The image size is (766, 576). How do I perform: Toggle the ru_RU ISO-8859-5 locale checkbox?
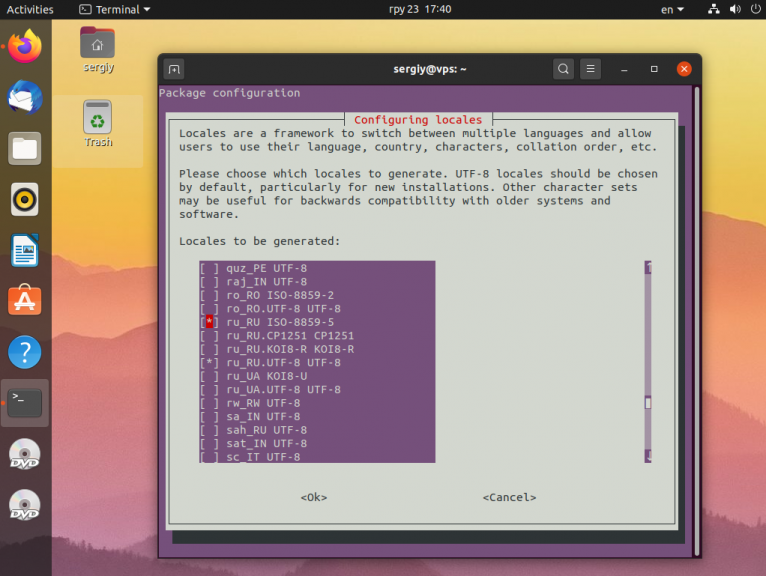point(210,322)
